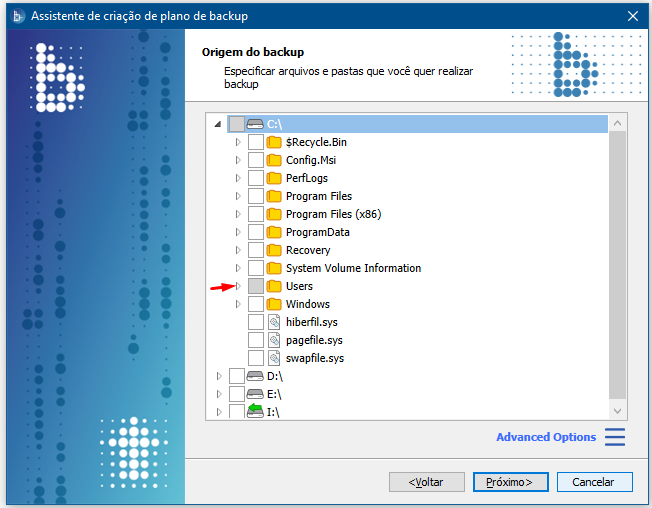The image size is (652, 508).
Task: Check the Program Files (x86) checkbox
Action: coord(256,214)
